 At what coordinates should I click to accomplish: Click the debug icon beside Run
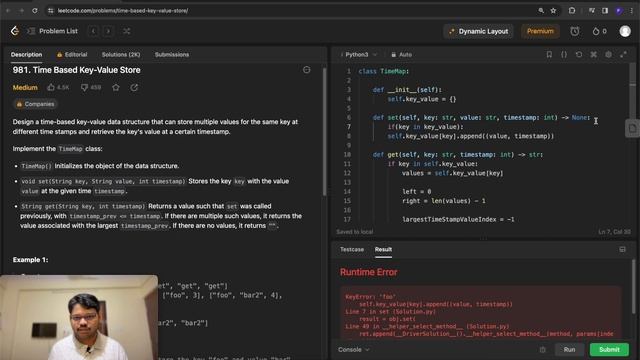point(542,350)
